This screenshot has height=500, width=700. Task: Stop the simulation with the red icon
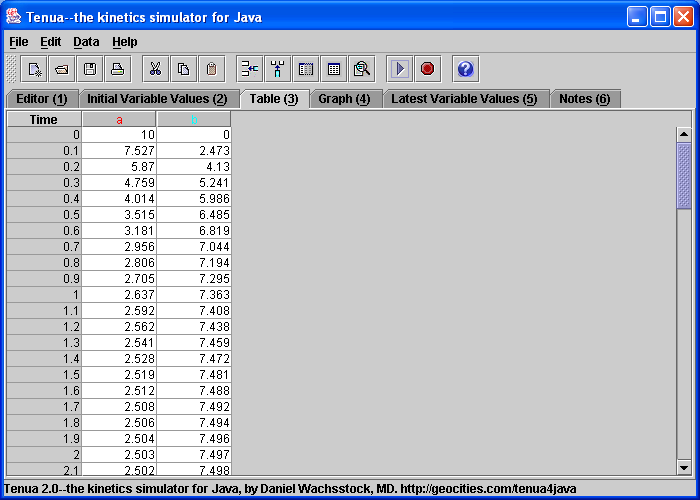pos(428,69)
